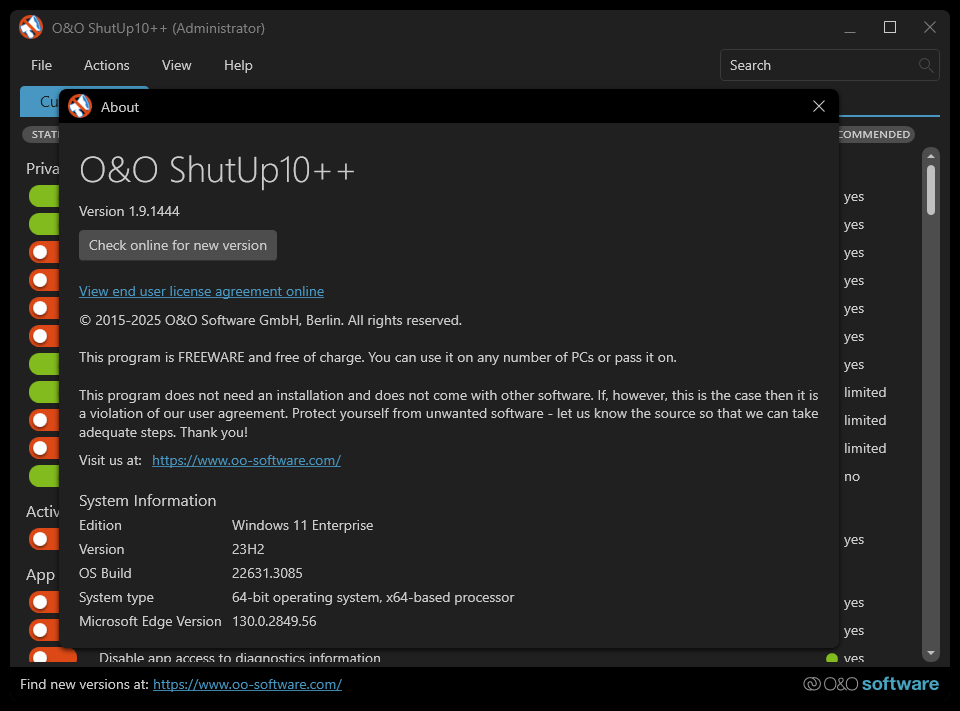Click the magnifier icon in the Search box
The width and height of the screenshot is (960, 711).
(926, 65)
